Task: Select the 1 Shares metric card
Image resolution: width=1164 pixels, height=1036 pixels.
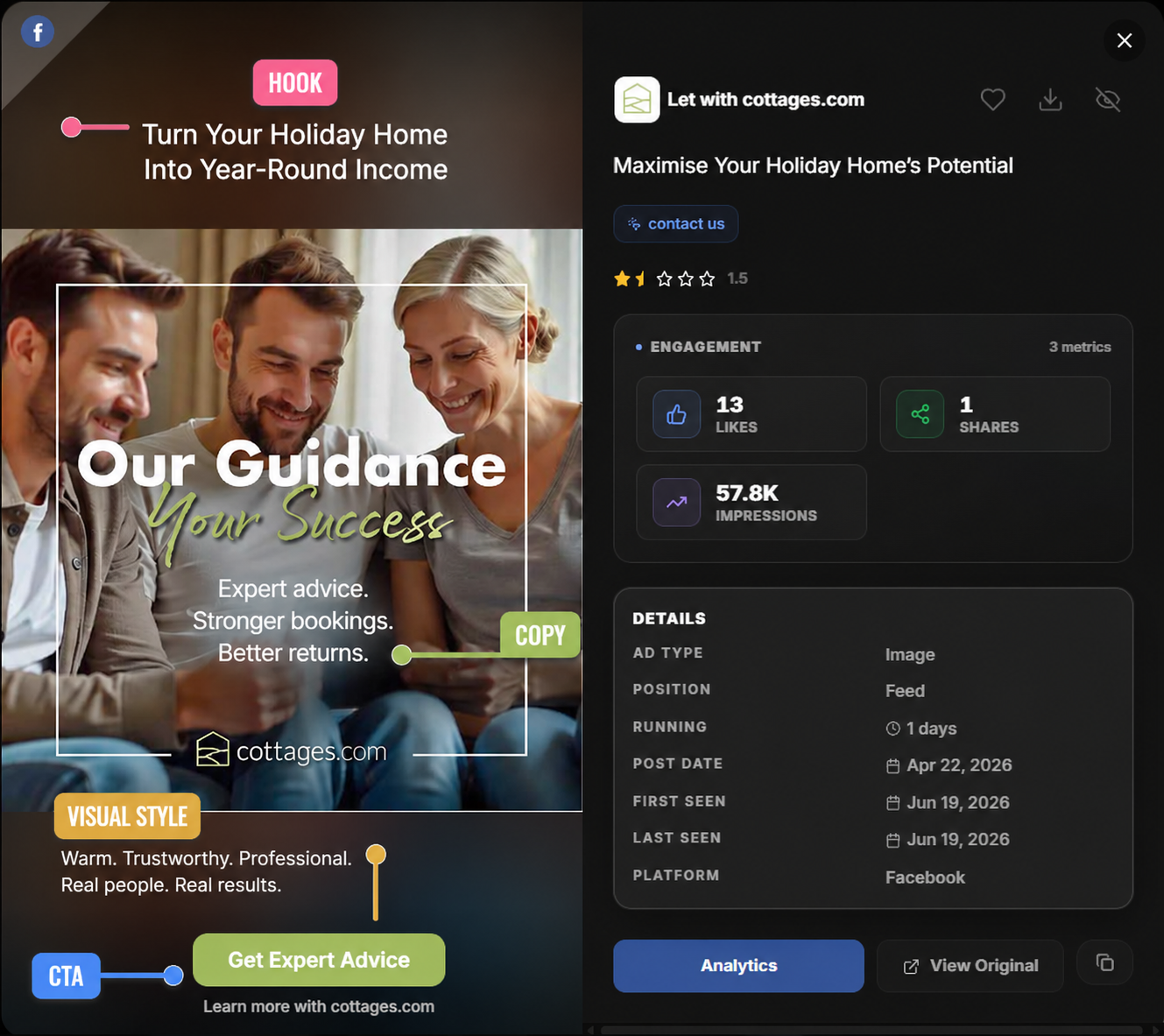Action: click(x=995, y=414)
